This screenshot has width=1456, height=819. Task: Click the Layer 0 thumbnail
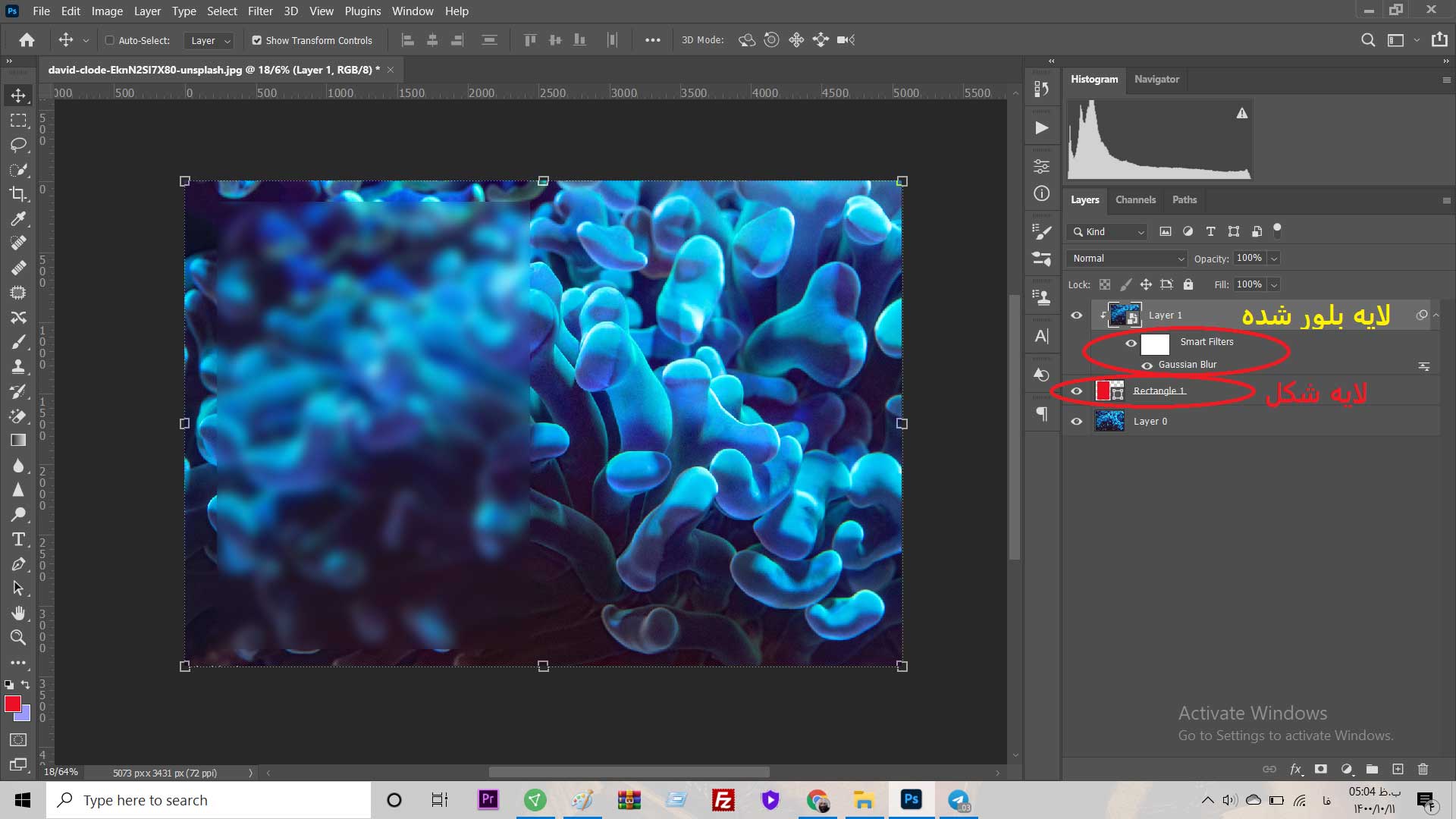pos(1109,422)
